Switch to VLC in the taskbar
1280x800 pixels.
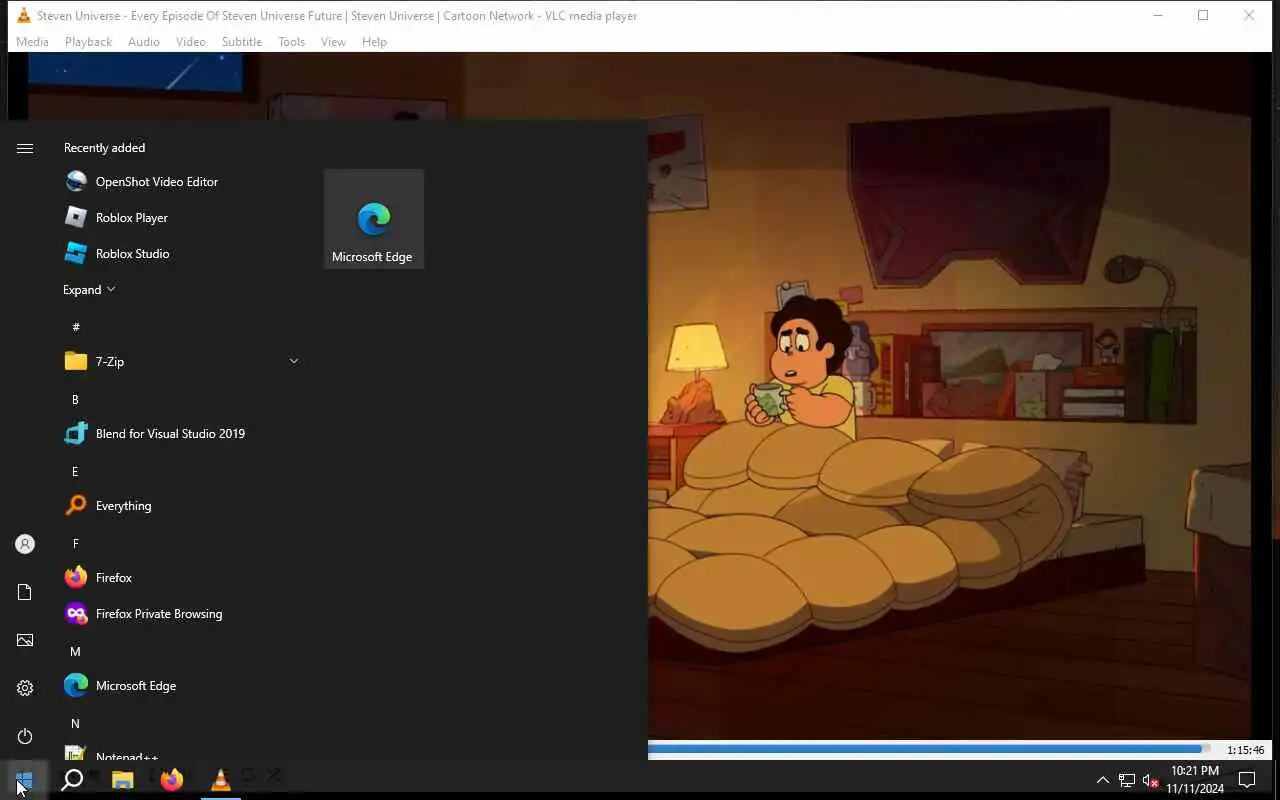221,780
